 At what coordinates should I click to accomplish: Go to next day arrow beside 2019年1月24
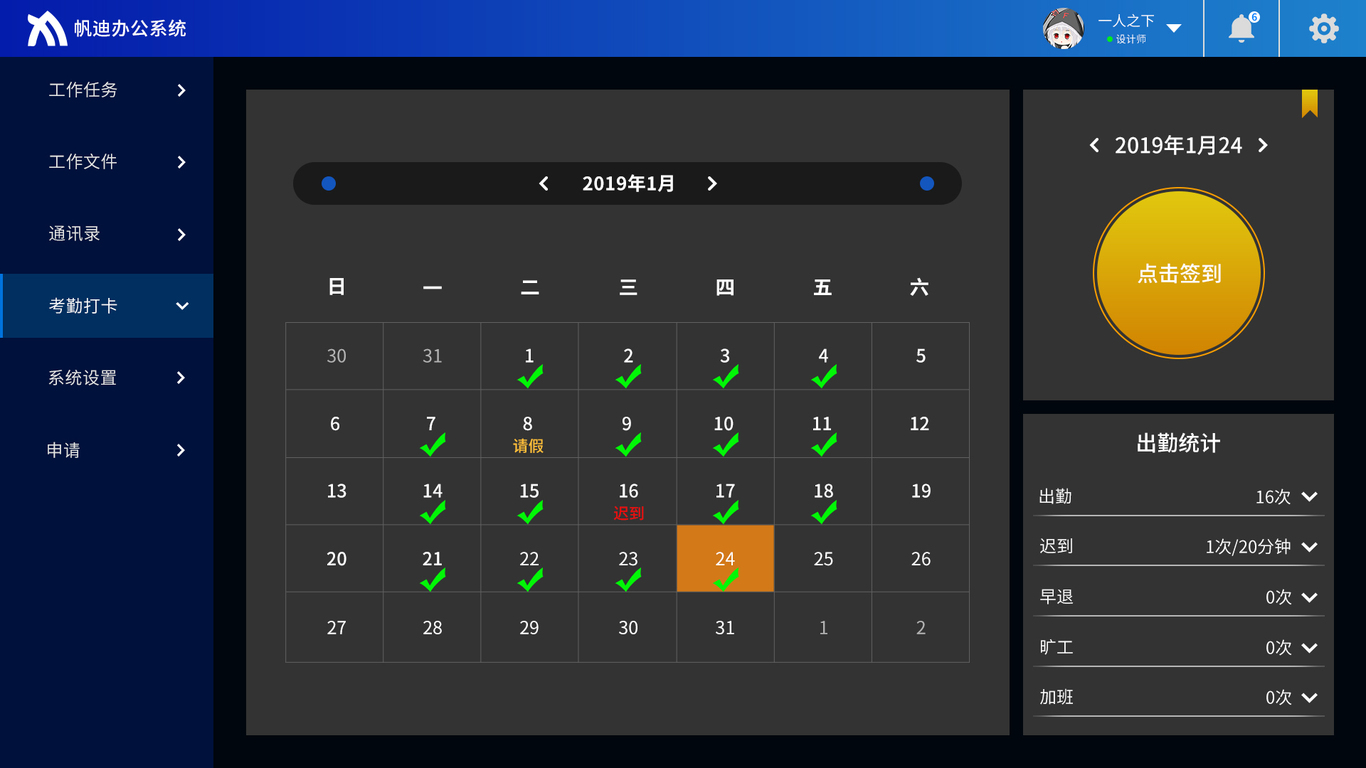click(1263, 146)
